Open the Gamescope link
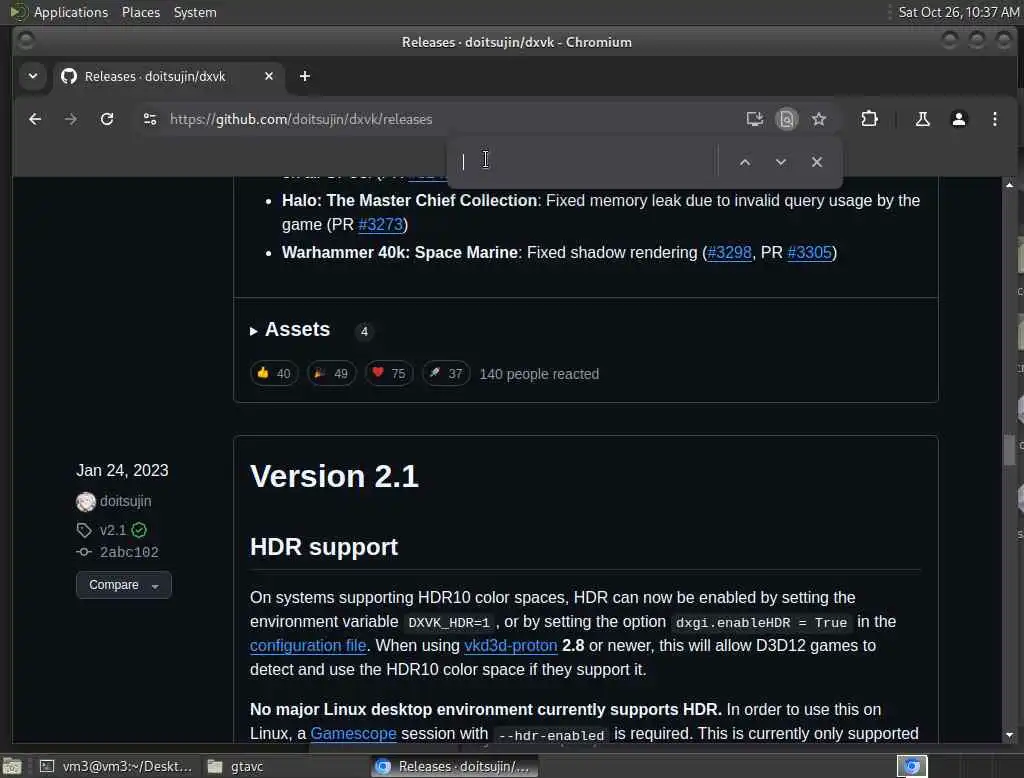The height and width of the screenshot is (778, 1024). 353,734
